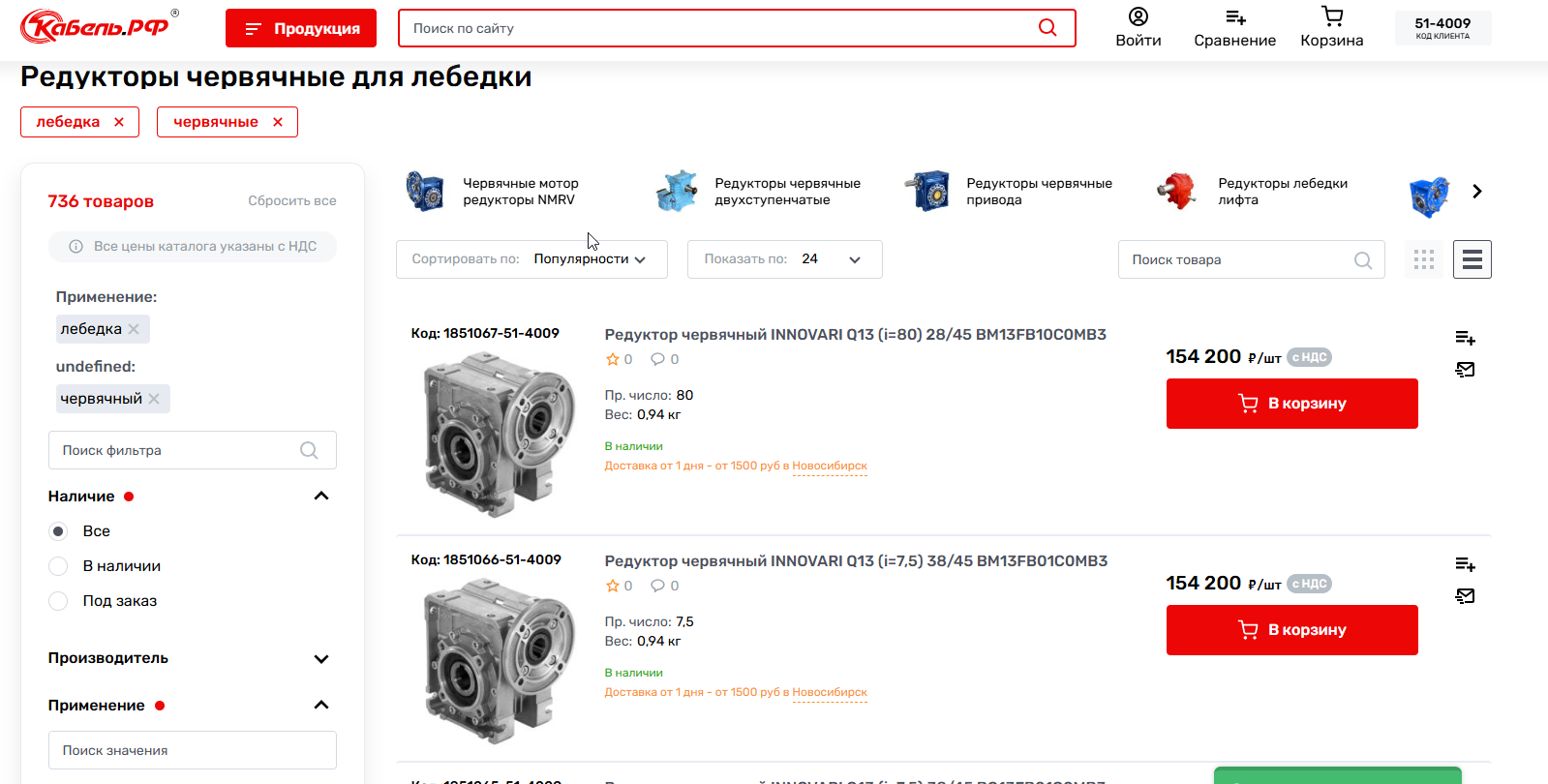The image size is (1548, 784).
Task: Click Войти label in header
Action: coord(1138,41)
